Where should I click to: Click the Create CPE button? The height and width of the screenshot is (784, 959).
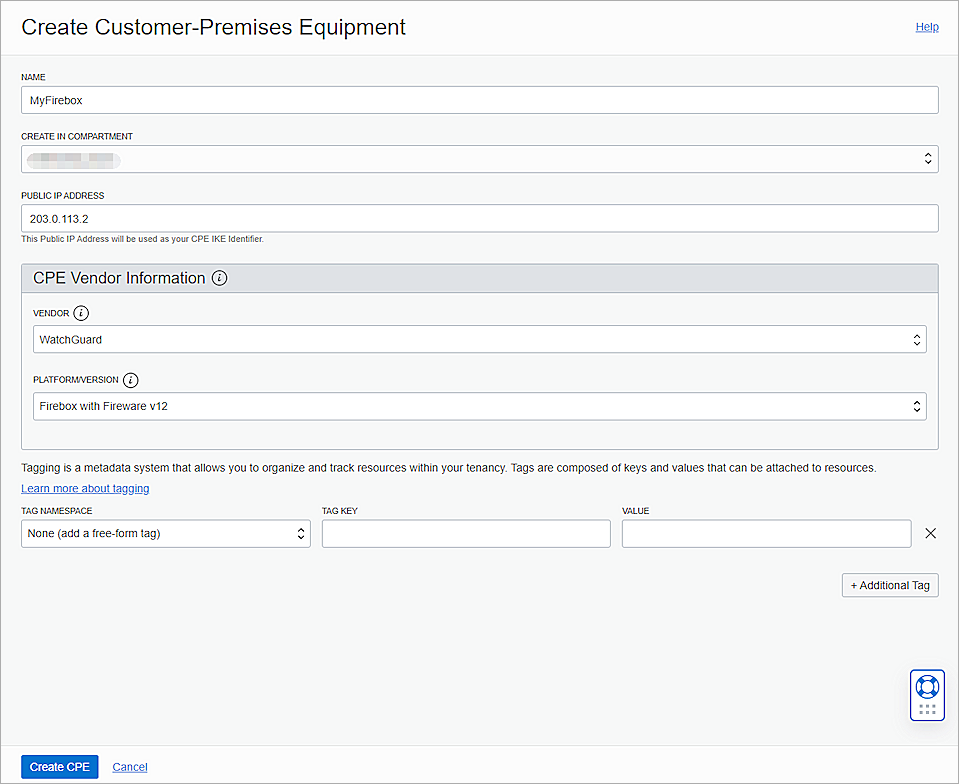(x=59, y=766)
